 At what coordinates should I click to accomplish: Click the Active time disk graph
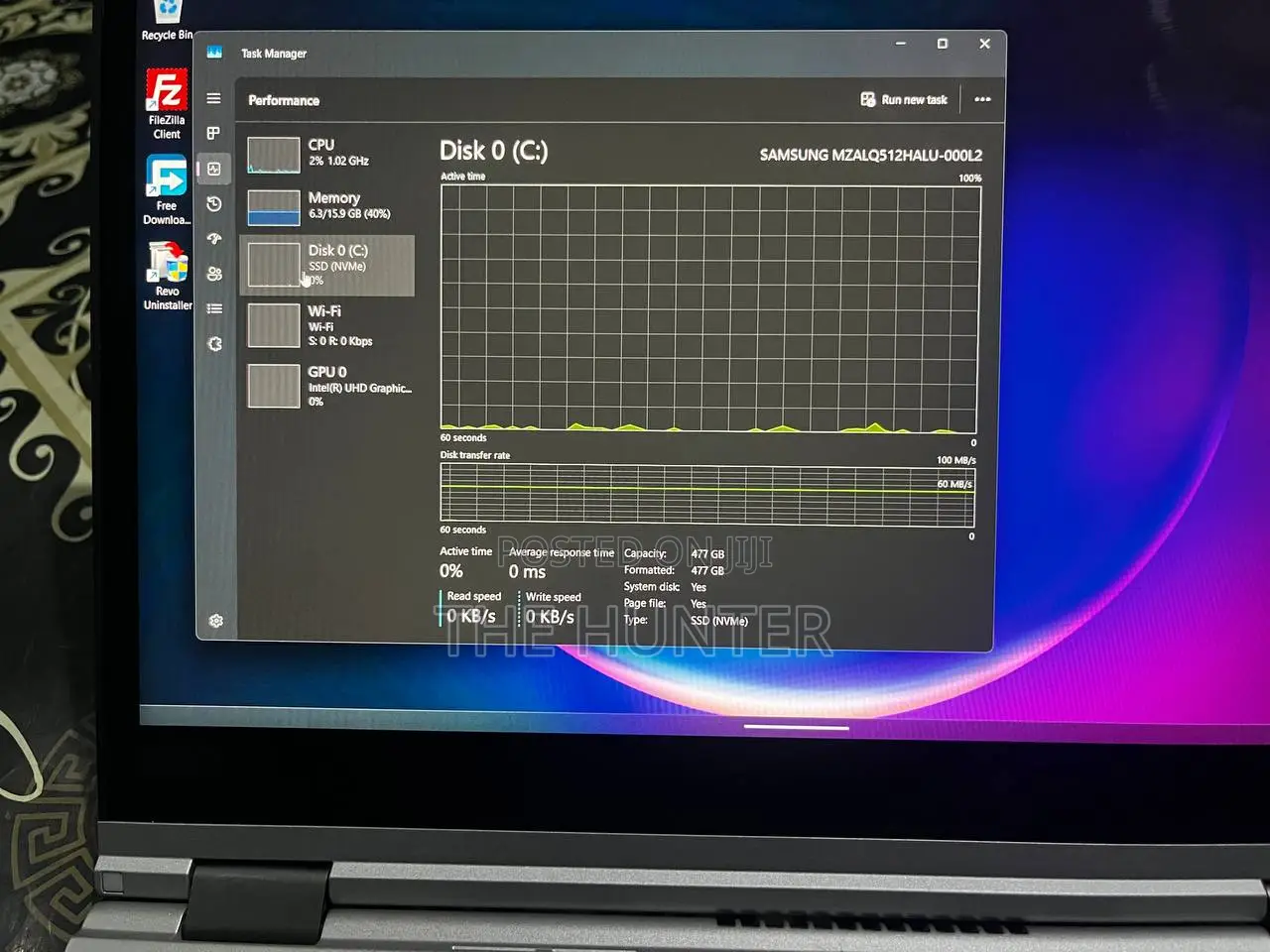click(710, 308)
